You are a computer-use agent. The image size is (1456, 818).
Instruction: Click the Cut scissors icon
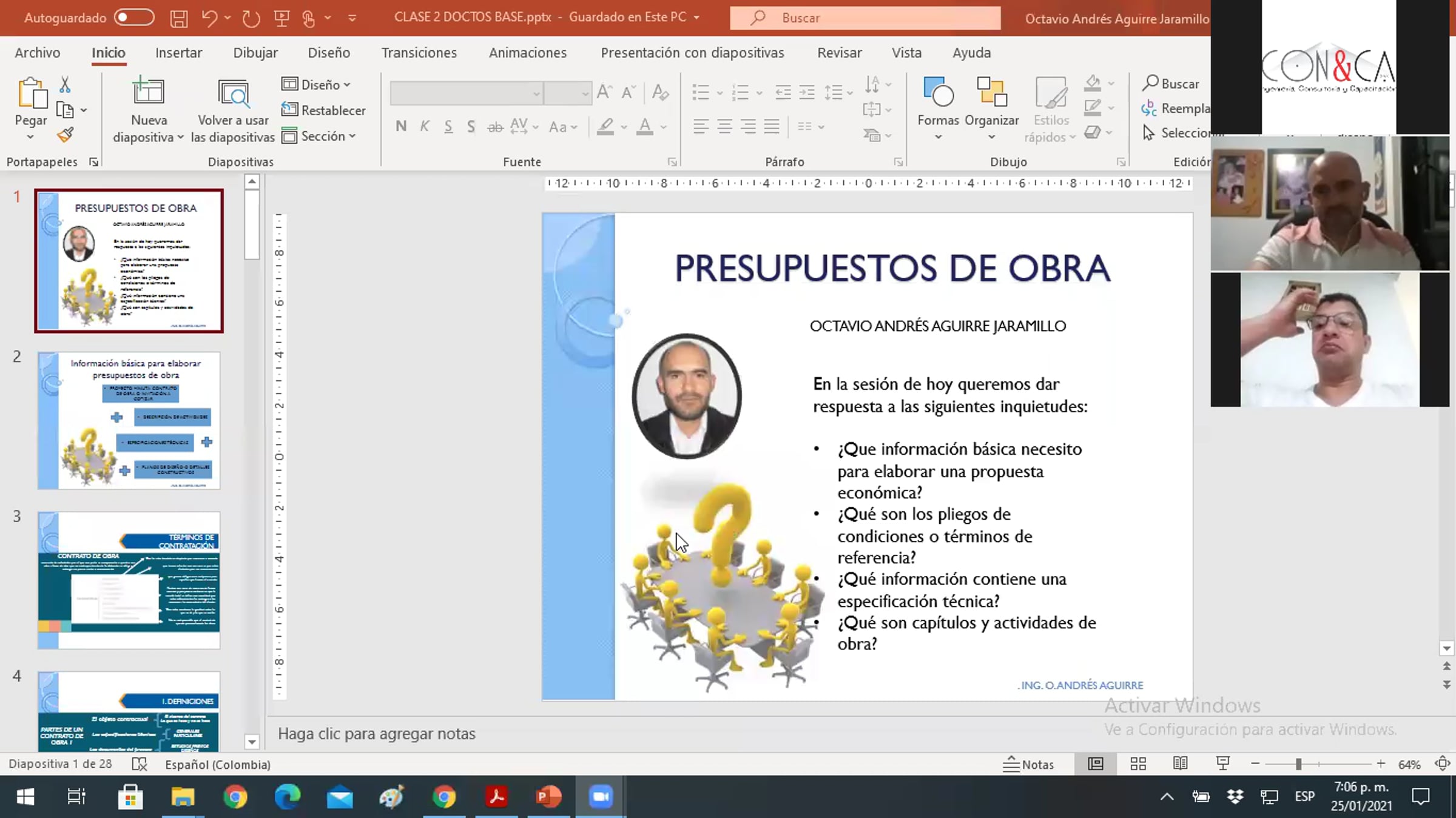[x=65, y=84]
